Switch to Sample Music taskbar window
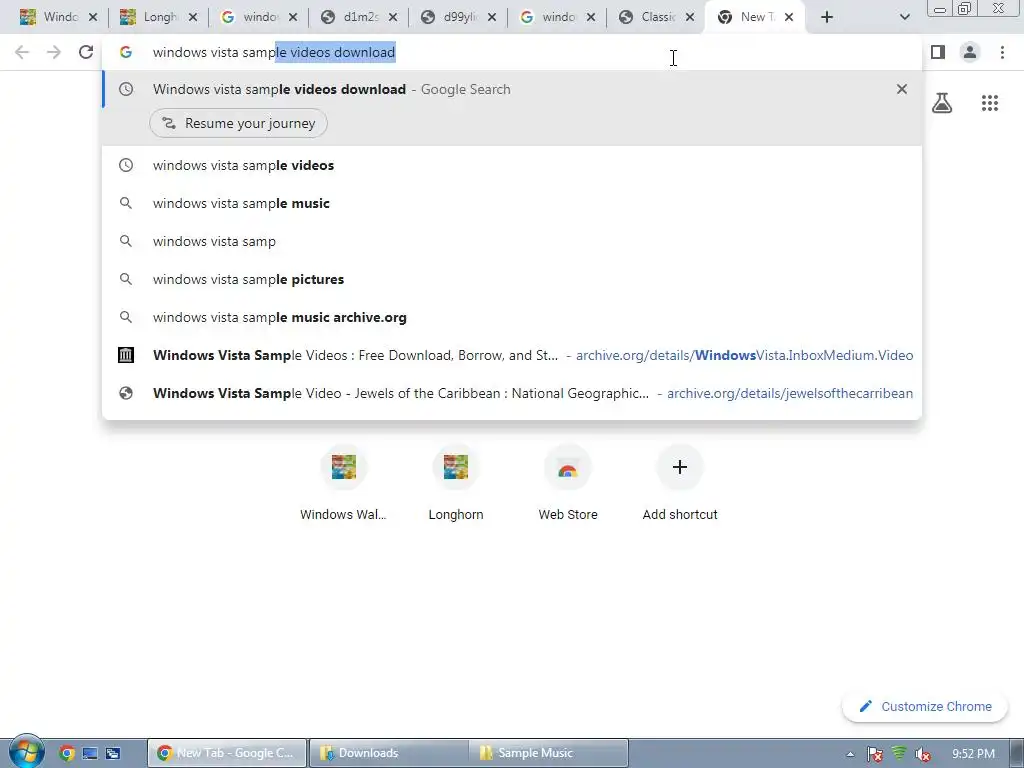The width and height of the screenshot is (1024, 768). [x=549, y=753]
